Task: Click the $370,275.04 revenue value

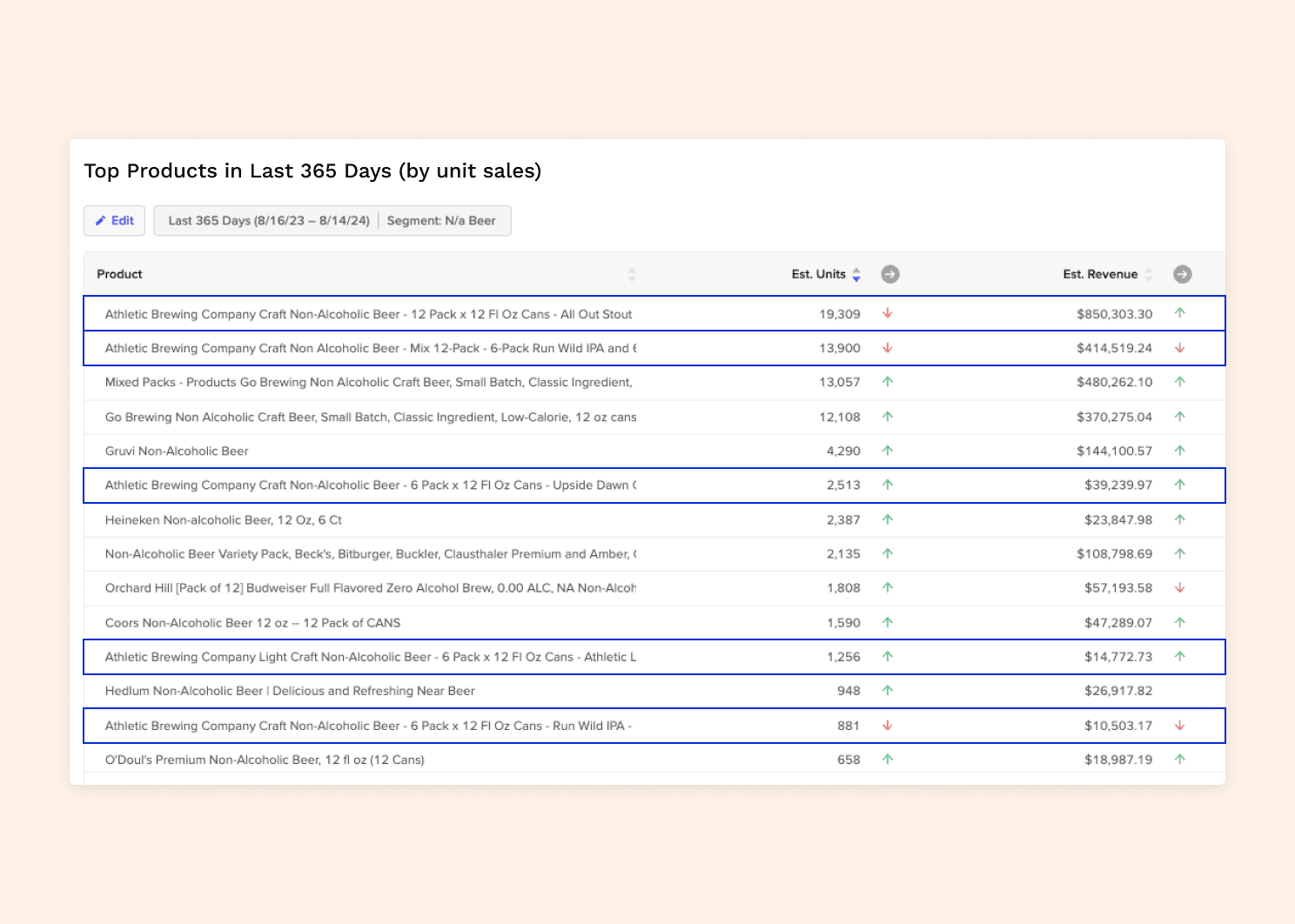Action: click(1114, 417)
